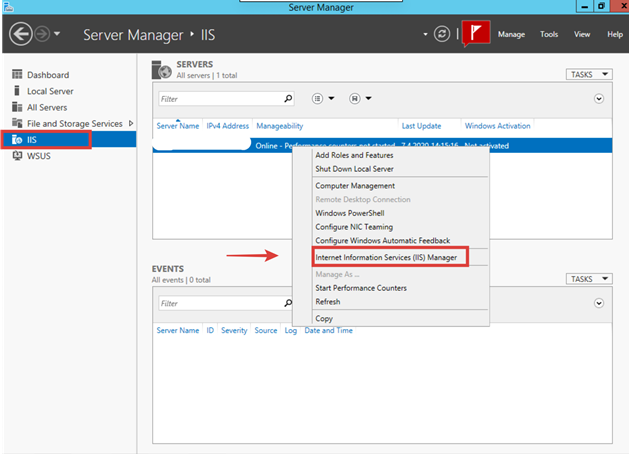The image size is (629, 454).
Task: Click the forward navigation arrow
Action: coord(42,34)
